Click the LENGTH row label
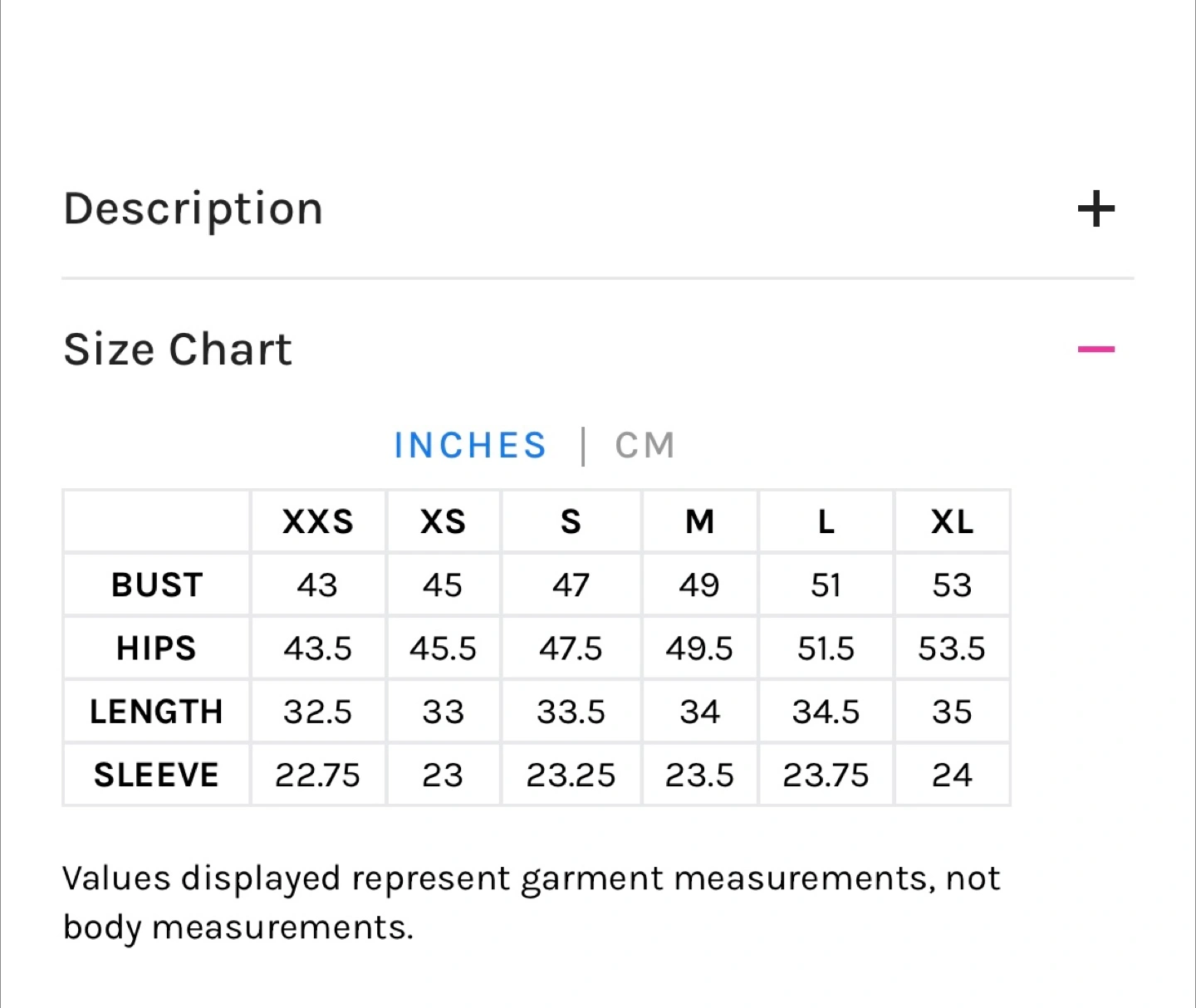Image resolution: width=1196 pixels, height=1008 pixels. pos(157,712)
